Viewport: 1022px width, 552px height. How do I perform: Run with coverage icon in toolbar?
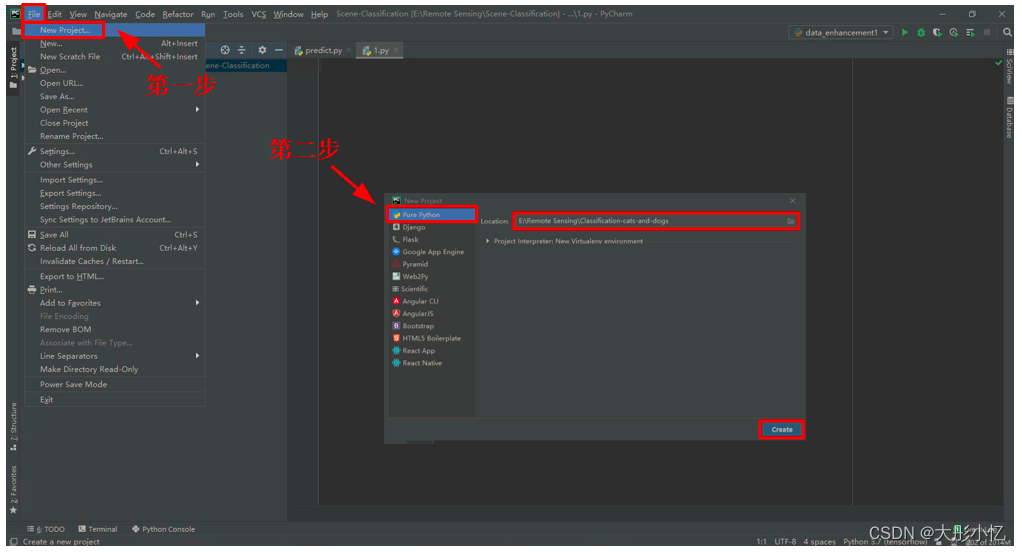(x=937, y=32)
